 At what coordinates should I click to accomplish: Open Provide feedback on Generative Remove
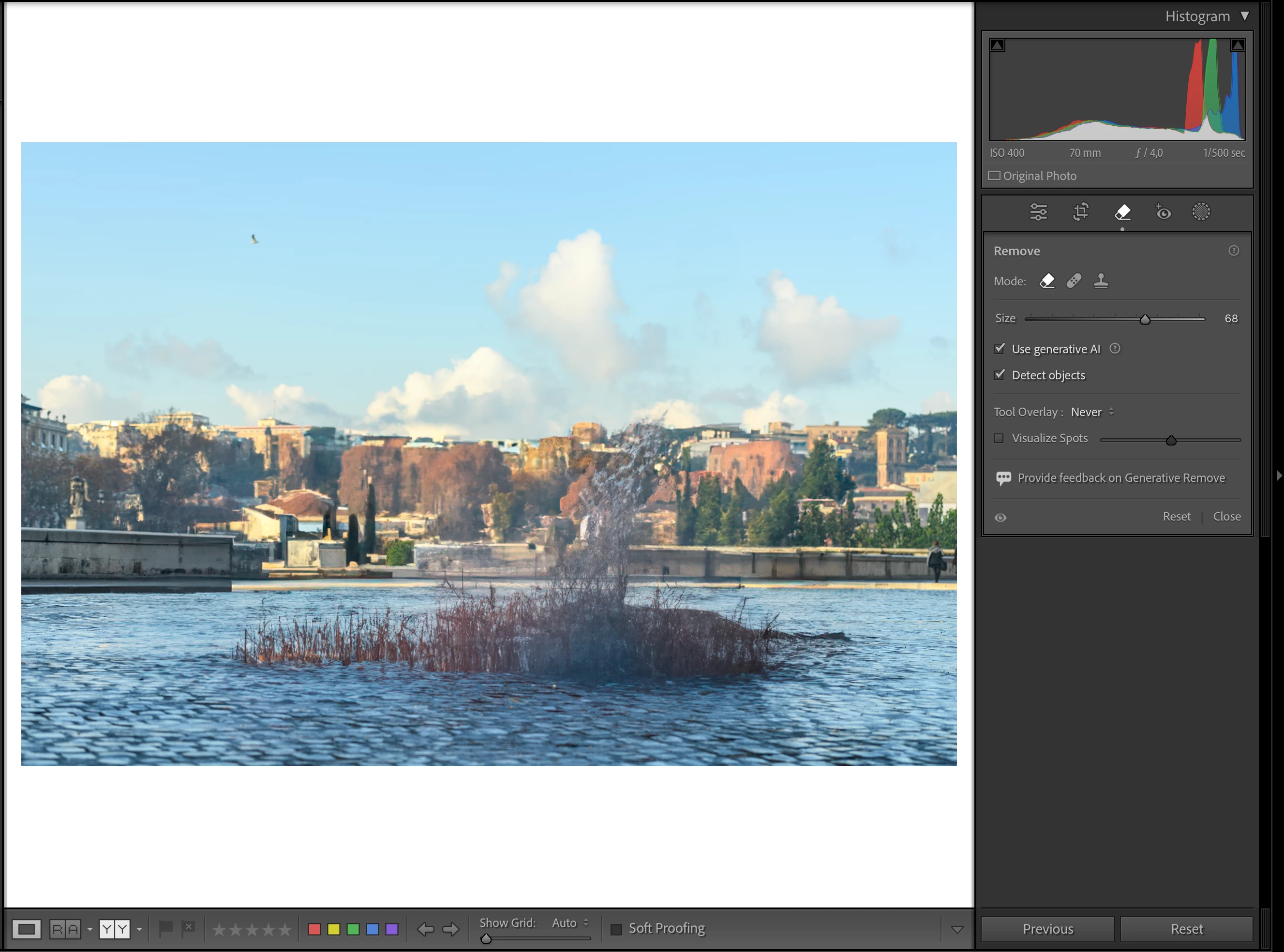coord(1120,478)
